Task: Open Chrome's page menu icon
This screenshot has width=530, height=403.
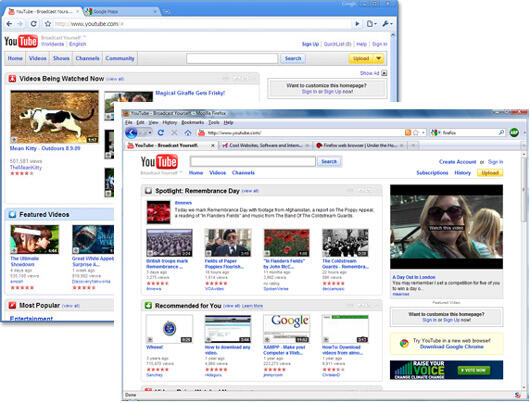Action: tap(371, 24)
